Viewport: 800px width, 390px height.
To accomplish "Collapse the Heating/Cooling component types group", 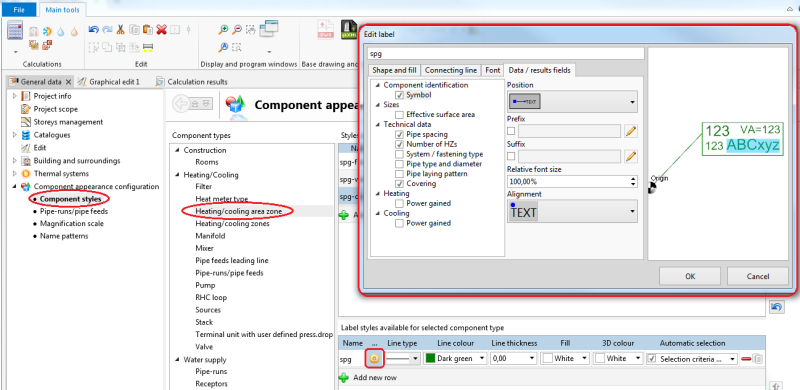I will tap(177, 175).
